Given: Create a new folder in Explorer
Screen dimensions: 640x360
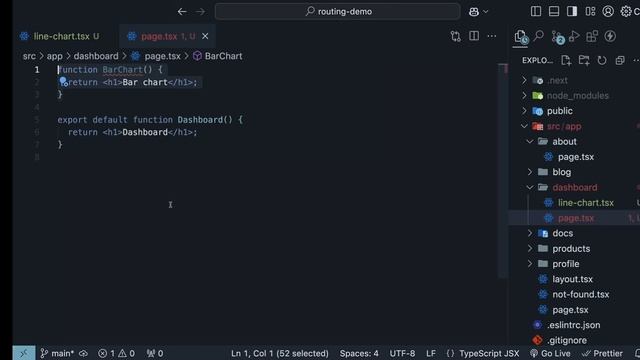Looking at the screenshot, I should [x=584, y=60].
